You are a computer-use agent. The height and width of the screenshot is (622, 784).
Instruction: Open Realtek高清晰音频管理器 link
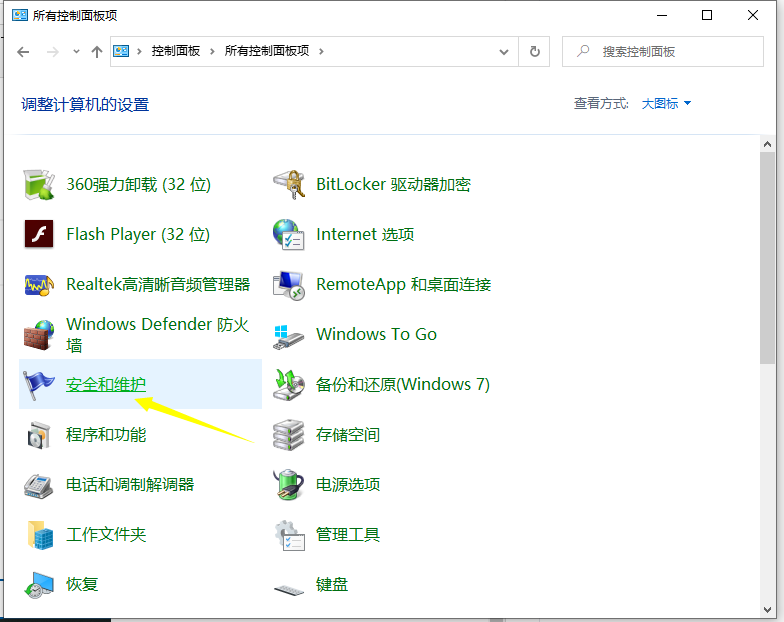158,284
